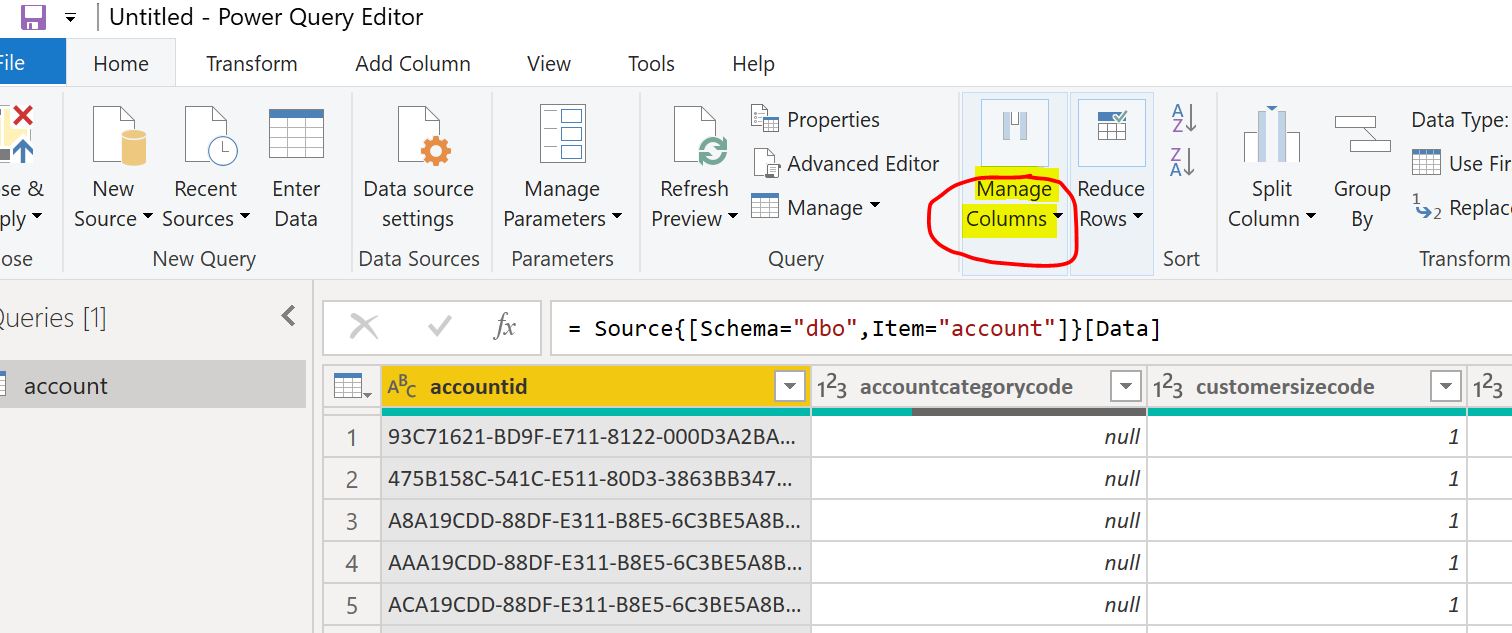The width and height of the screenshot is (1512, 633).
Task: Open the Advanced Editor
Action: (x=845, y=163)
